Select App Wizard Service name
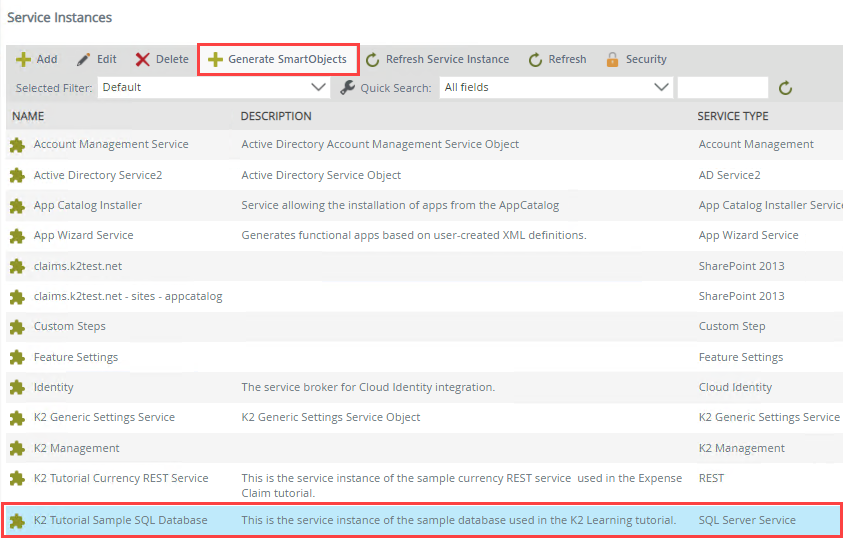The height and width of the screenshot is (540, 845). click(84, 236)
